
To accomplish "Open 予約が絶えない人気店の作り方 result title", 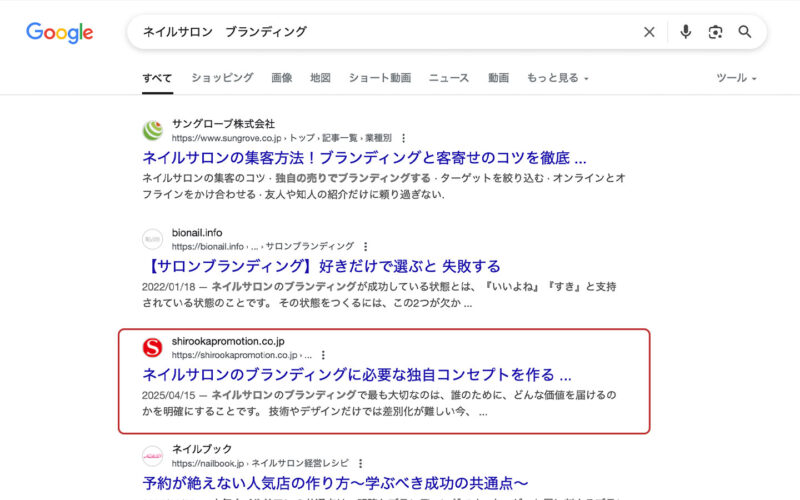I will pos(335,483).
